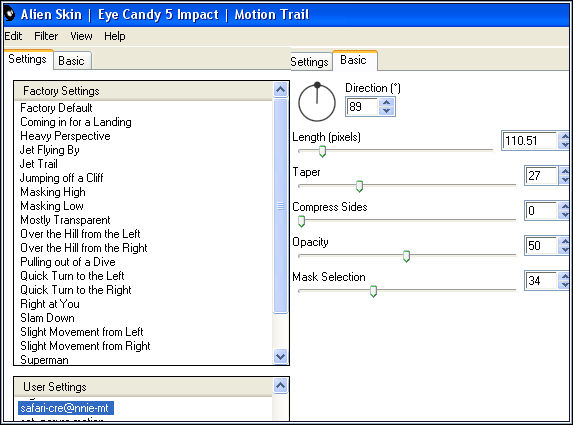Click the Length pixels value field
Viewport: 573px width, 425px height.
pyautogui.click(x=529, y=141)
